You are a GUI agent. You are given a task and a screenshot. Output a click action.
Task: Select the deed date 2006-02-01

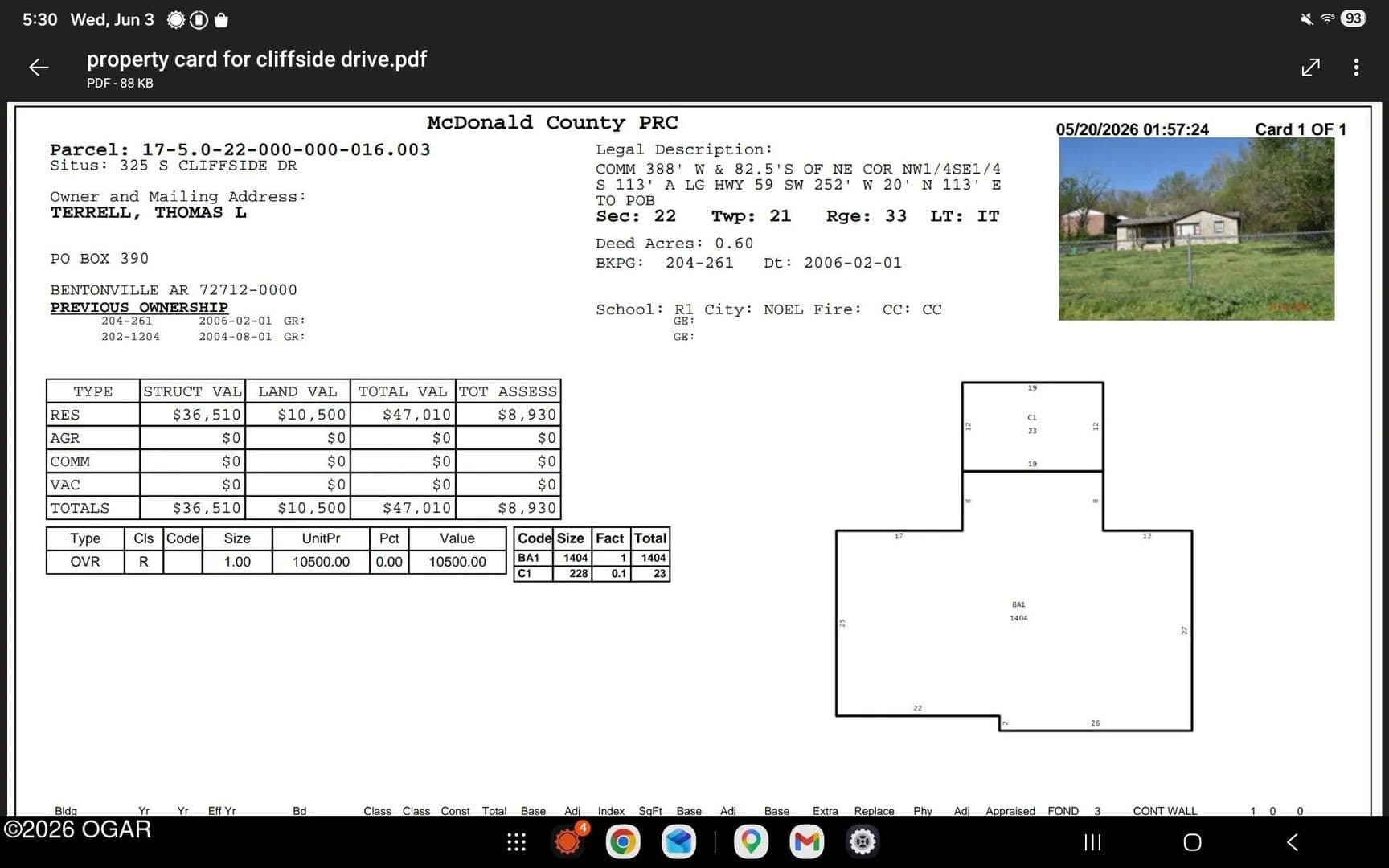pyautogui.click(x=853, y=263)
